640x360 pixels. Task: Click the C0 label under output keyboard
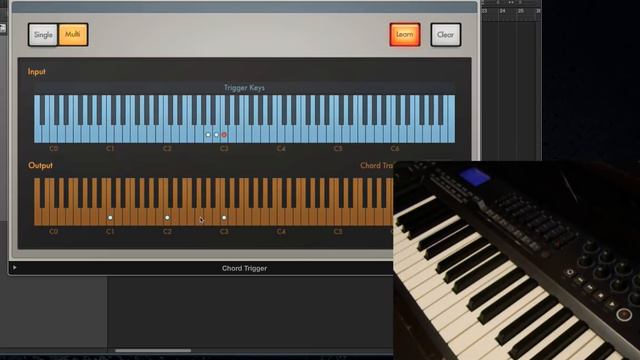coord(53,231)
